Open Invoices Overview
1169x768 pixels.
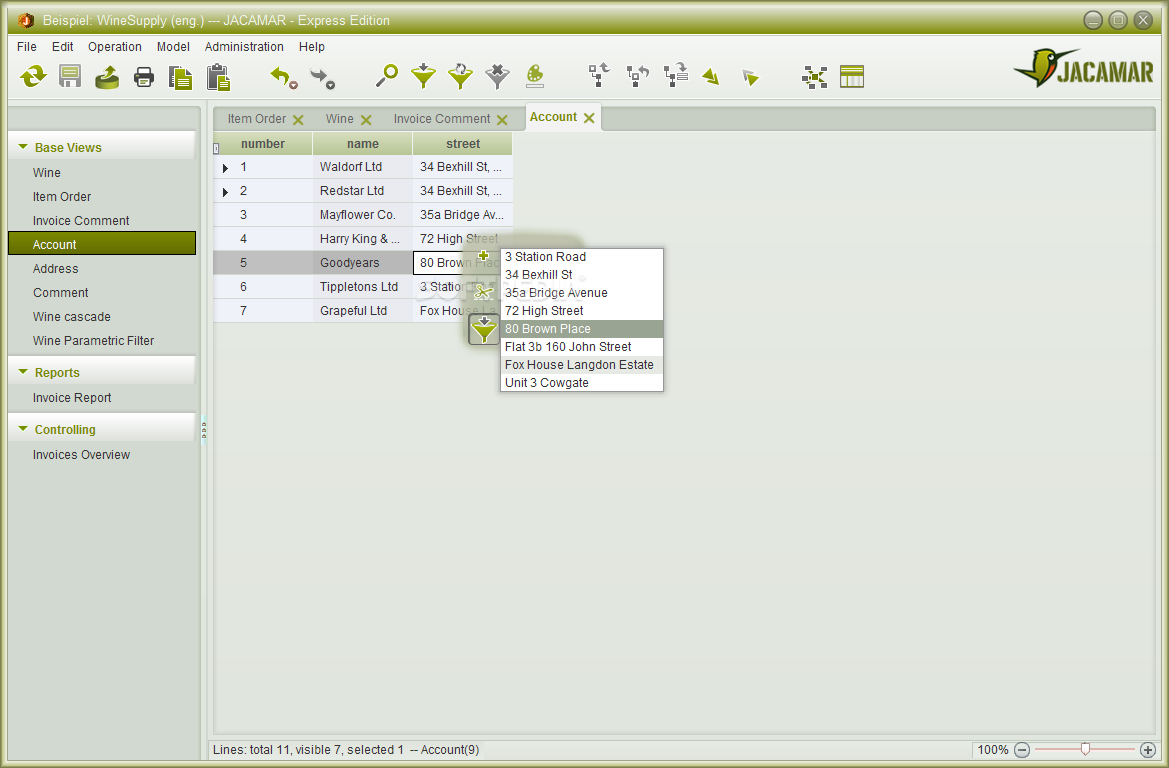click(x=102, y=455)
